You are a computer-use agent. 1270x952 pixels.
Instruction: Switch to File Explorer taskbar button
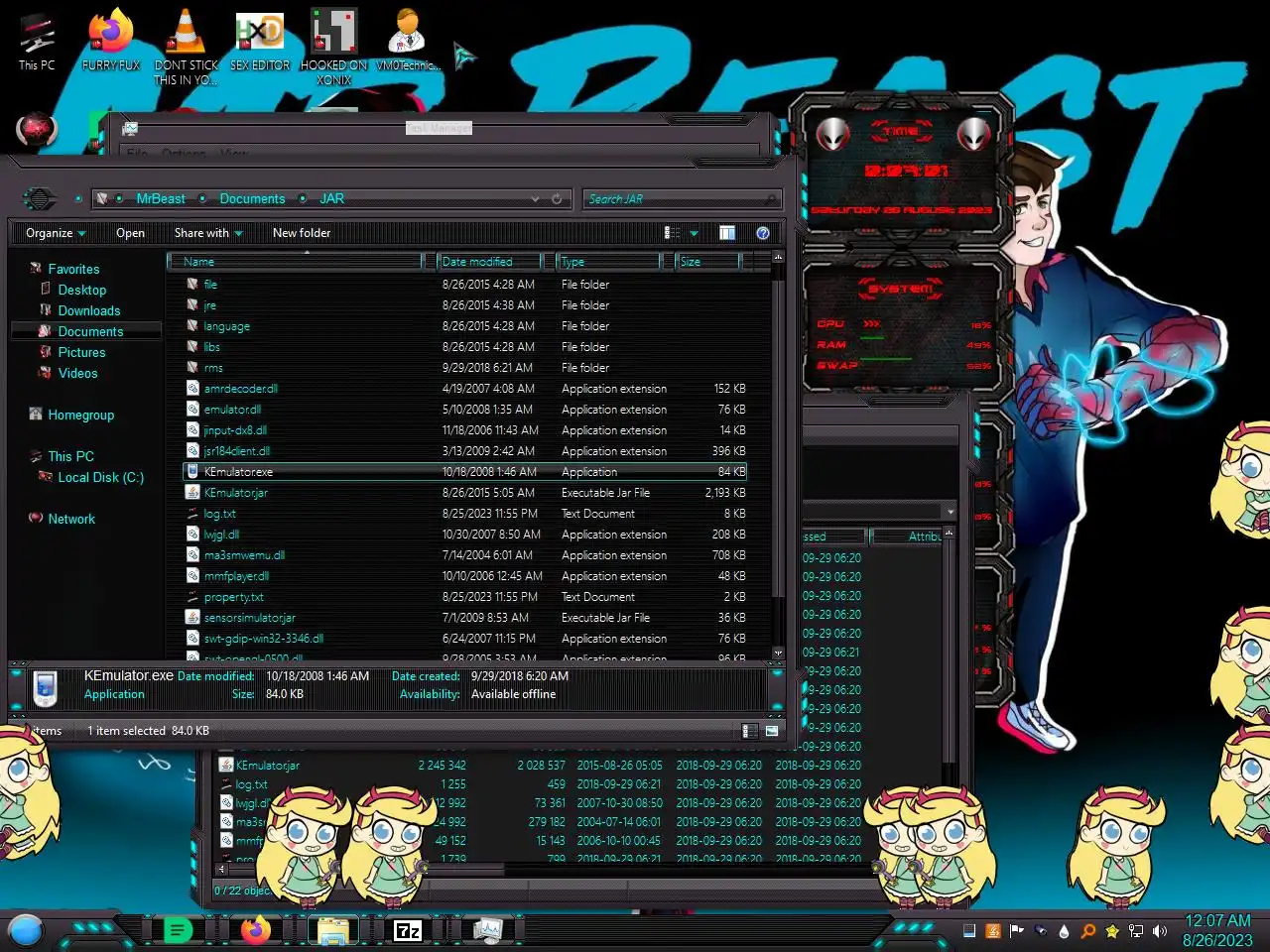(332, 930)
